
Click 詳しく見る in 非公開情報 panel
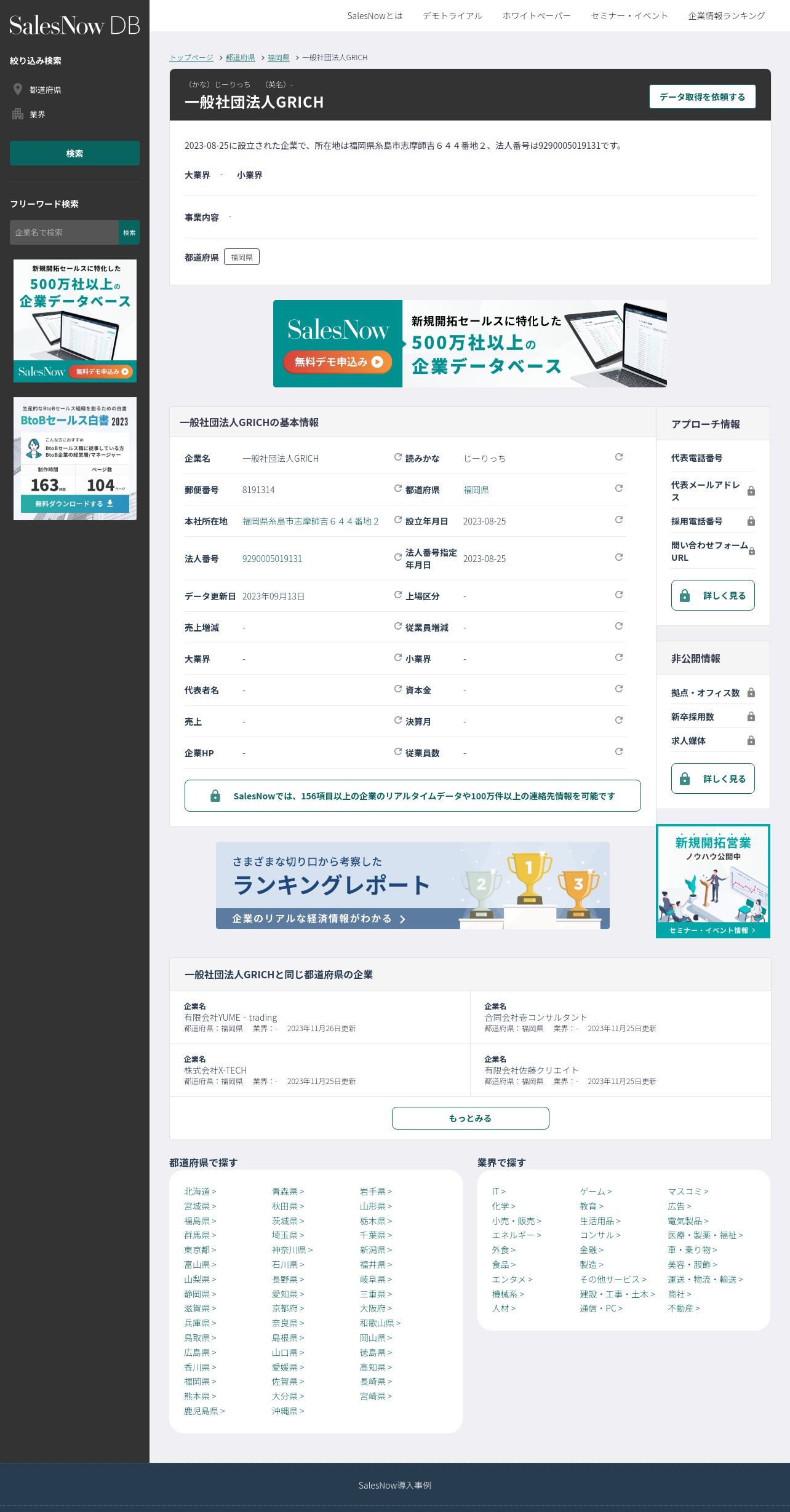713,778
